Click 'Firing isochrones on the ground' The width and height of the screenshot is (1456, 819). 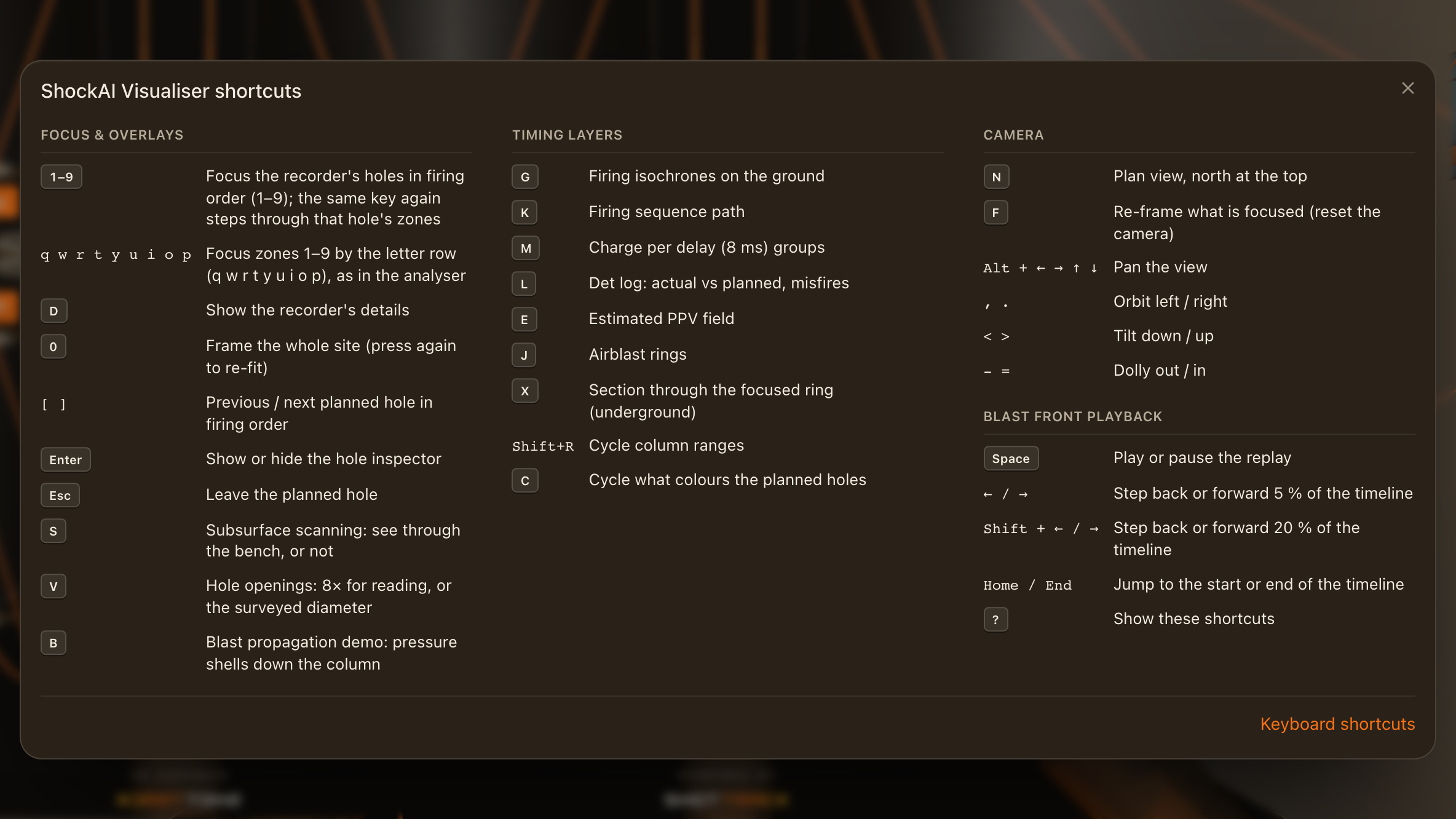706,176
